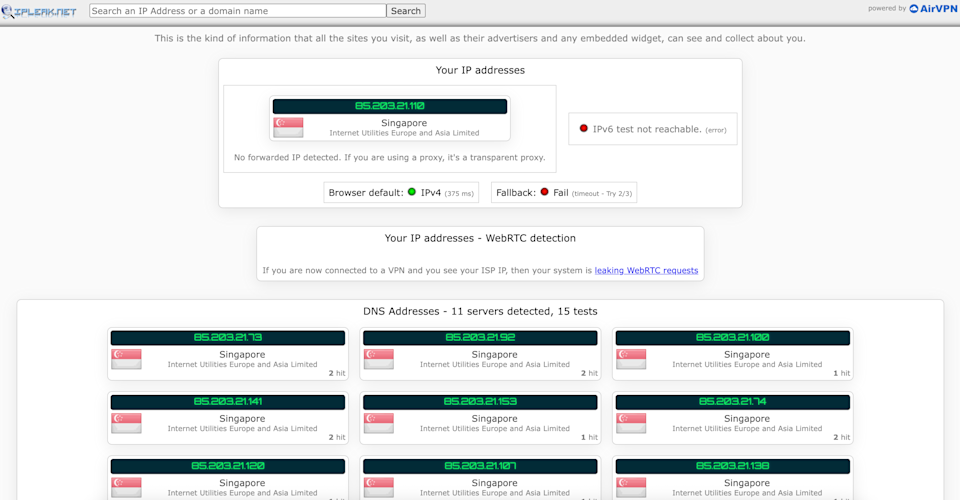Viewport: 960px width, 500px height.
Task: Click Singapore flag under 85.203.21.110
Action: (288, 127)
